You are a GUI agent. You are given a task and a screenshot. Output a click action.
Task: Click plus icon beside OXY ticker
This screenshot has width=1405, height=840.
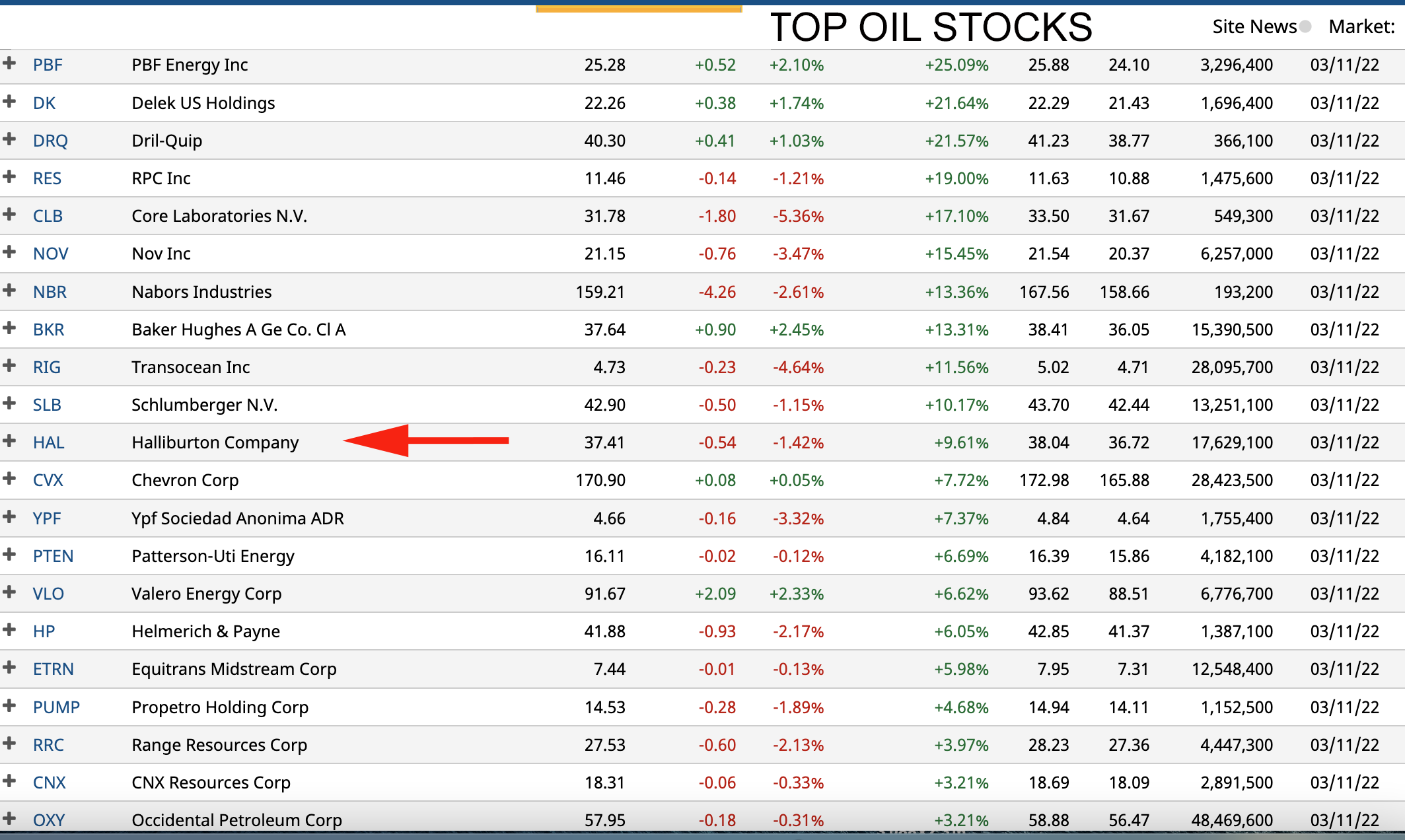9,818
